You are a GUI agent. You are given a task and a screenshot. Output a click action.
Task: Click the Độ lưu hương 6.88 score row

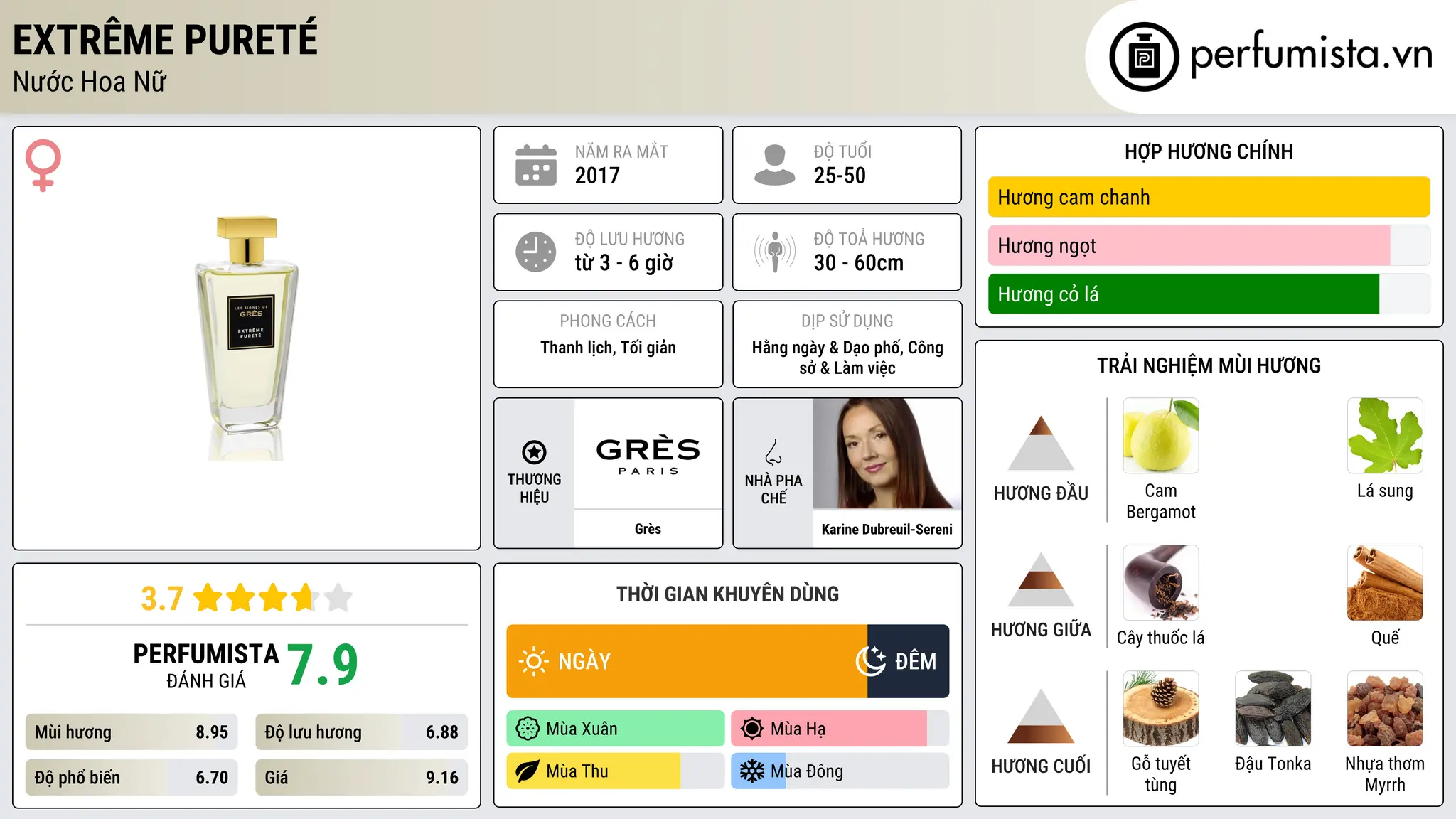[362, 732]
